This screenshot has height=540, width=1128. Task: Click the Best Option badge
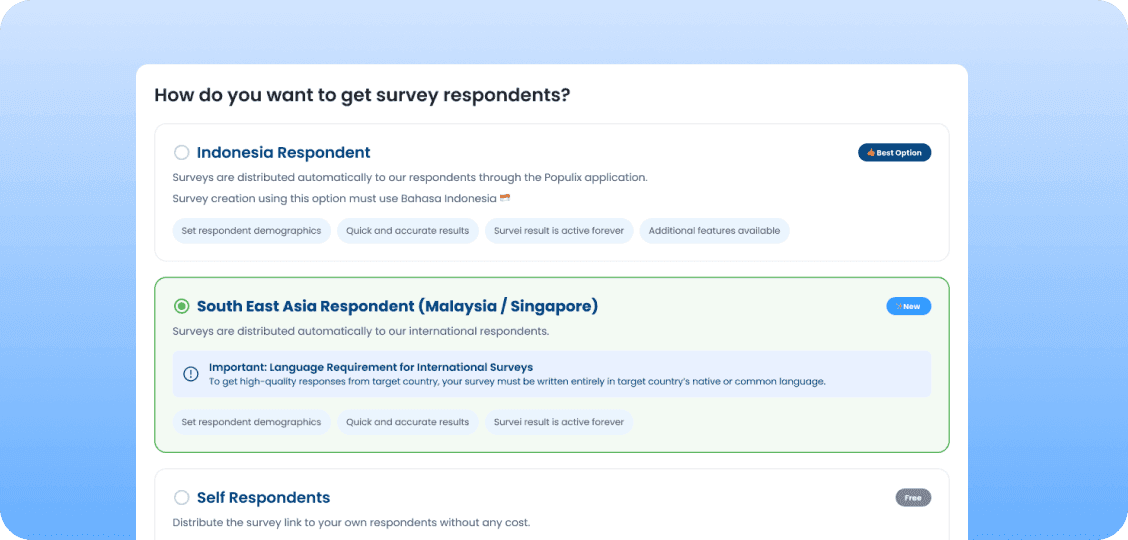point(894,152)
